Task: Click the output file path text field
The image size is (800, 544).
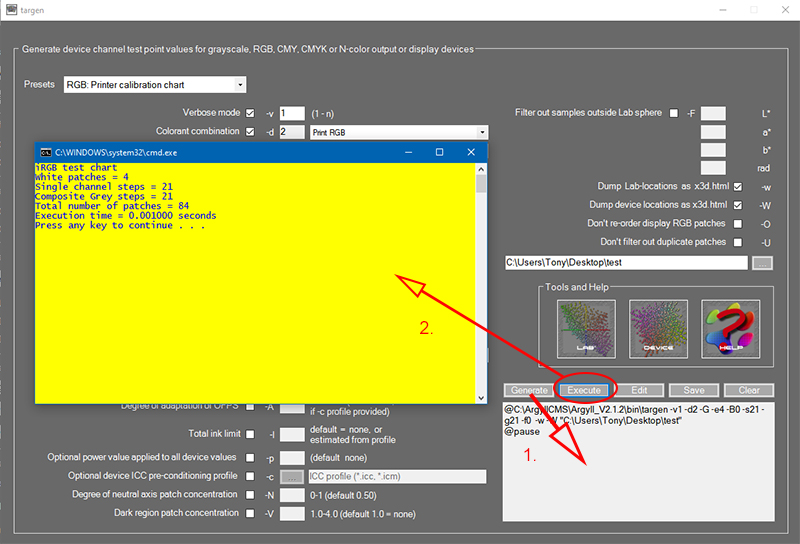Action: point(627,263)
